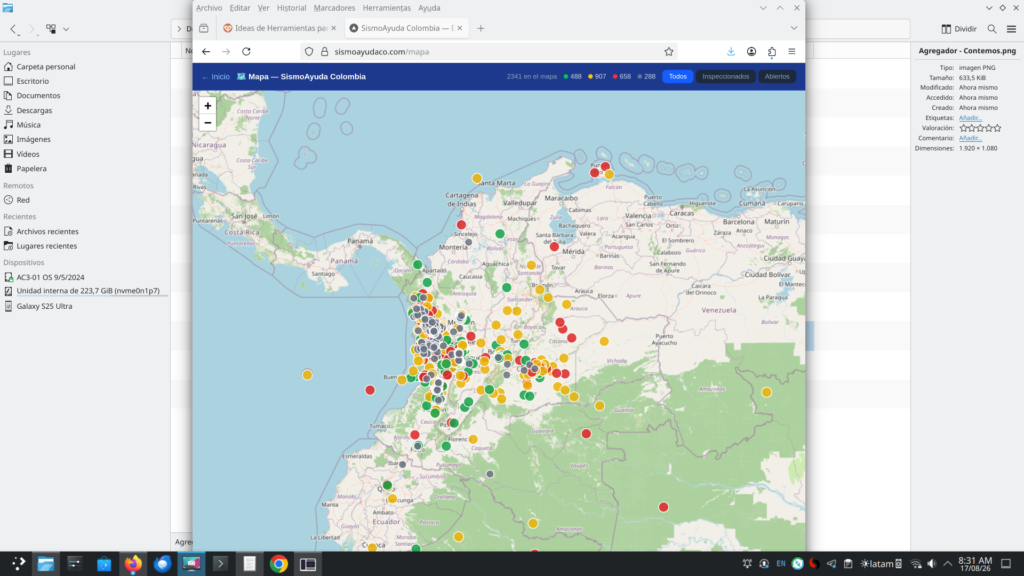1024x576 pixels.
Task: Open Carpeta personal in sidebar
Action: [46, 67]
